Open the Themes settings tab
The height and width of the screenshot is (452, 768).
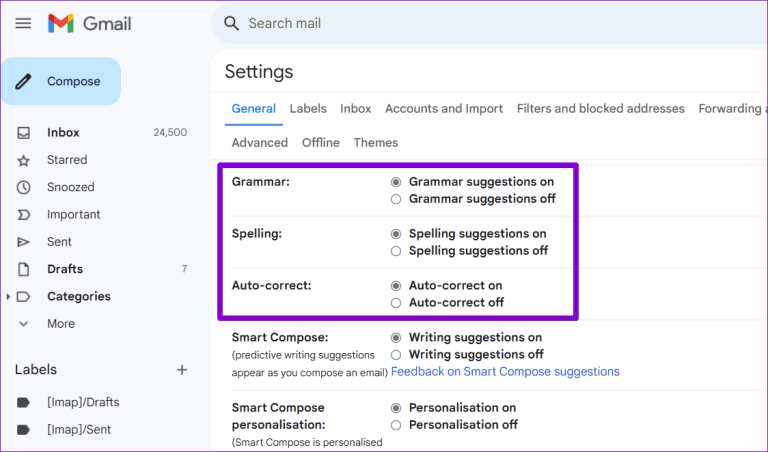[x=375, y=143]
